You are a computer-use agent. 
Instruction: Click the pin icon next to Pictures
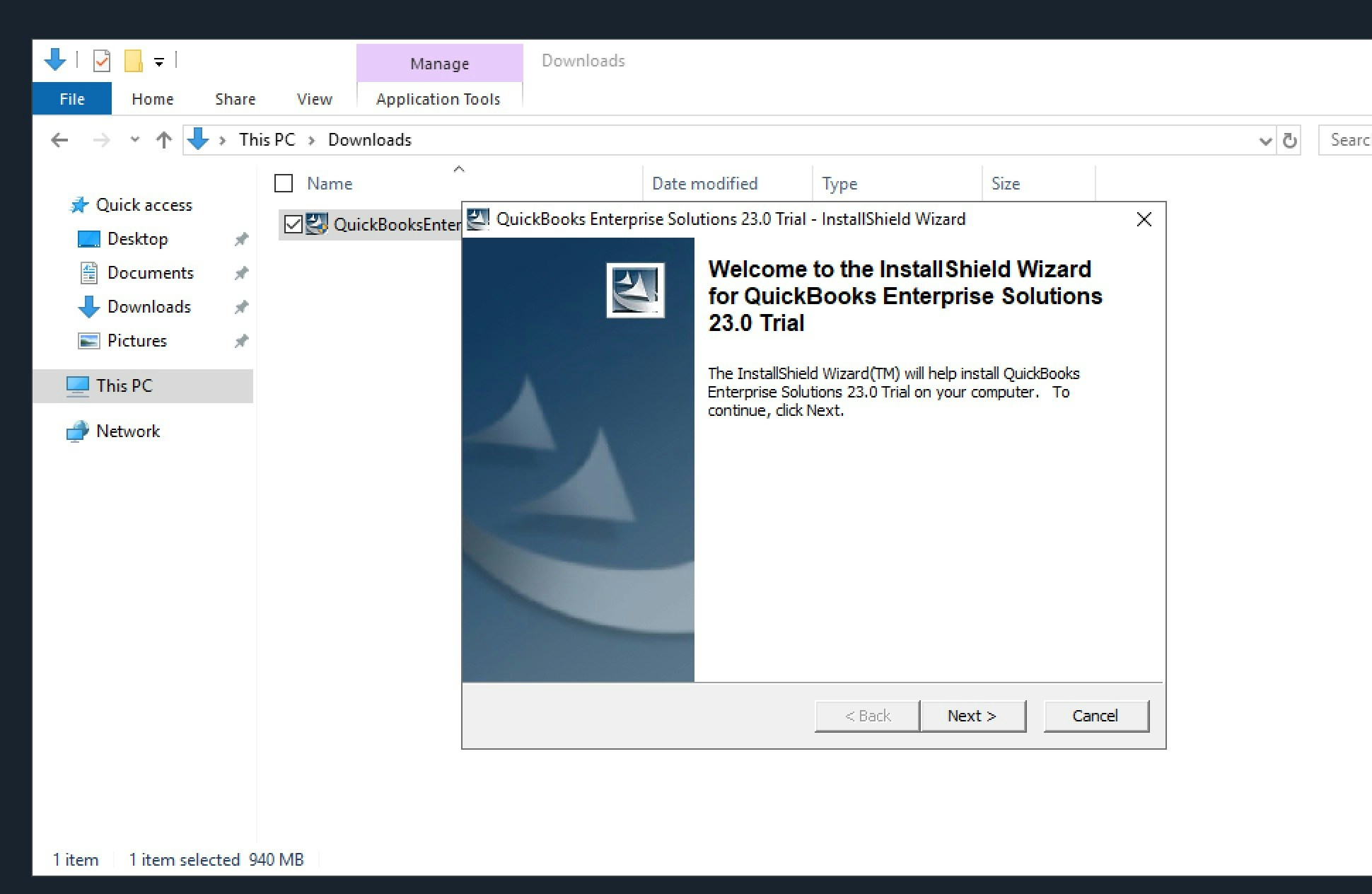tap(241, 341)
